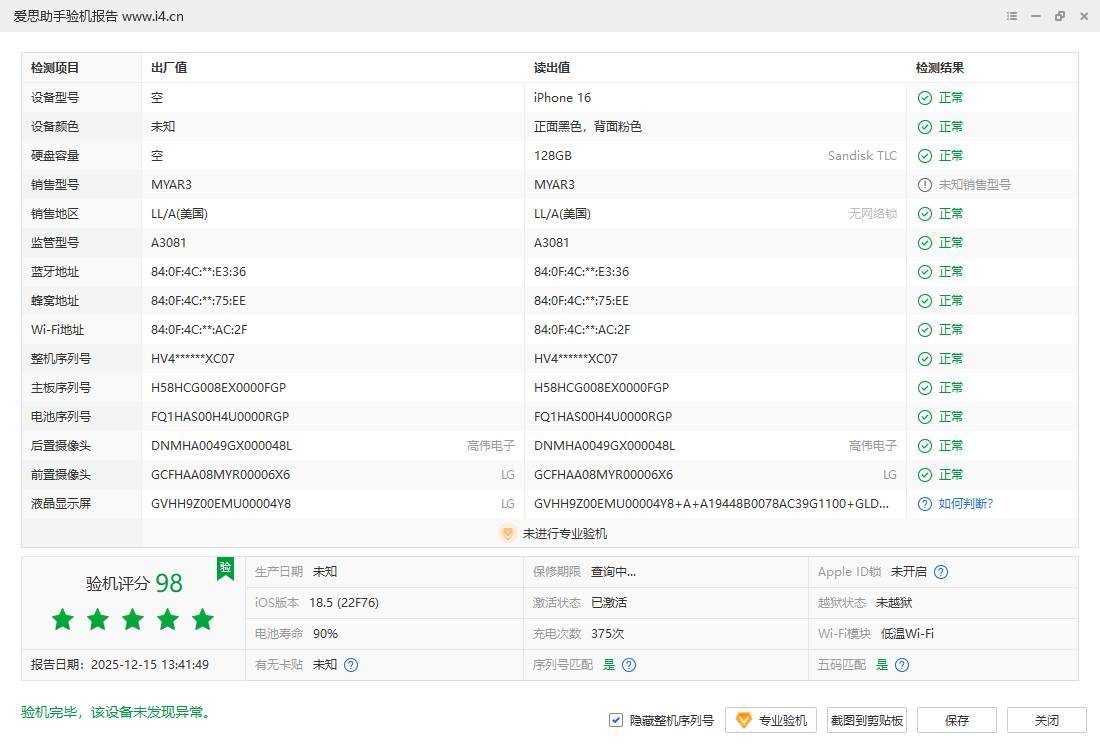Click the question icon beside 序列号匹配
1100x749 pixels.
[629, 665]
